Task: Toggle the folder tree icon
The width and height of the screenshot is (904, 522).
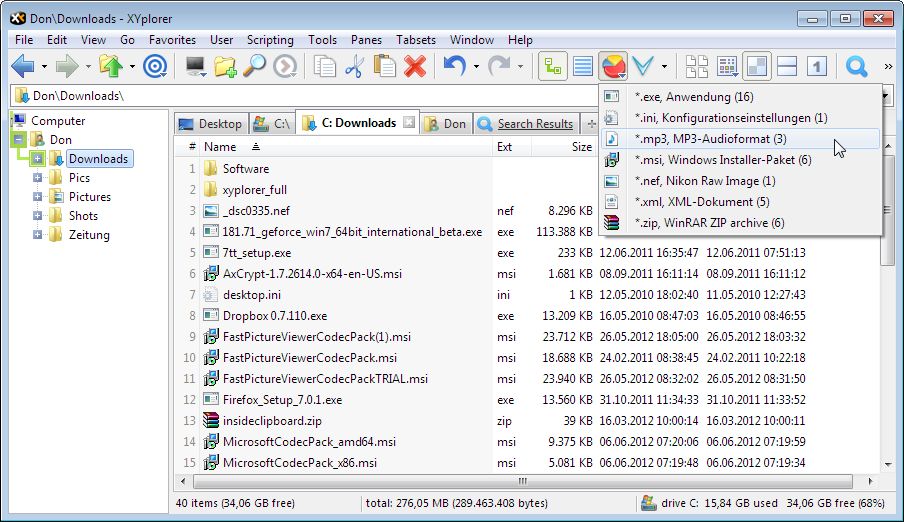Action: (x=552, y=66)
